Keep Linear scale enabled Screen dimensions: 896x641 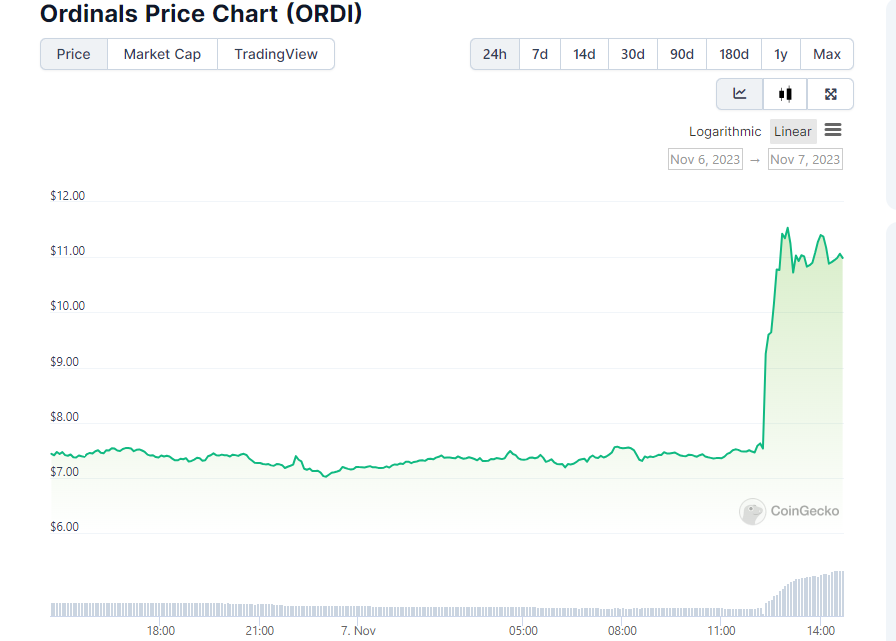pyautogui.click(x=792, y=131)
